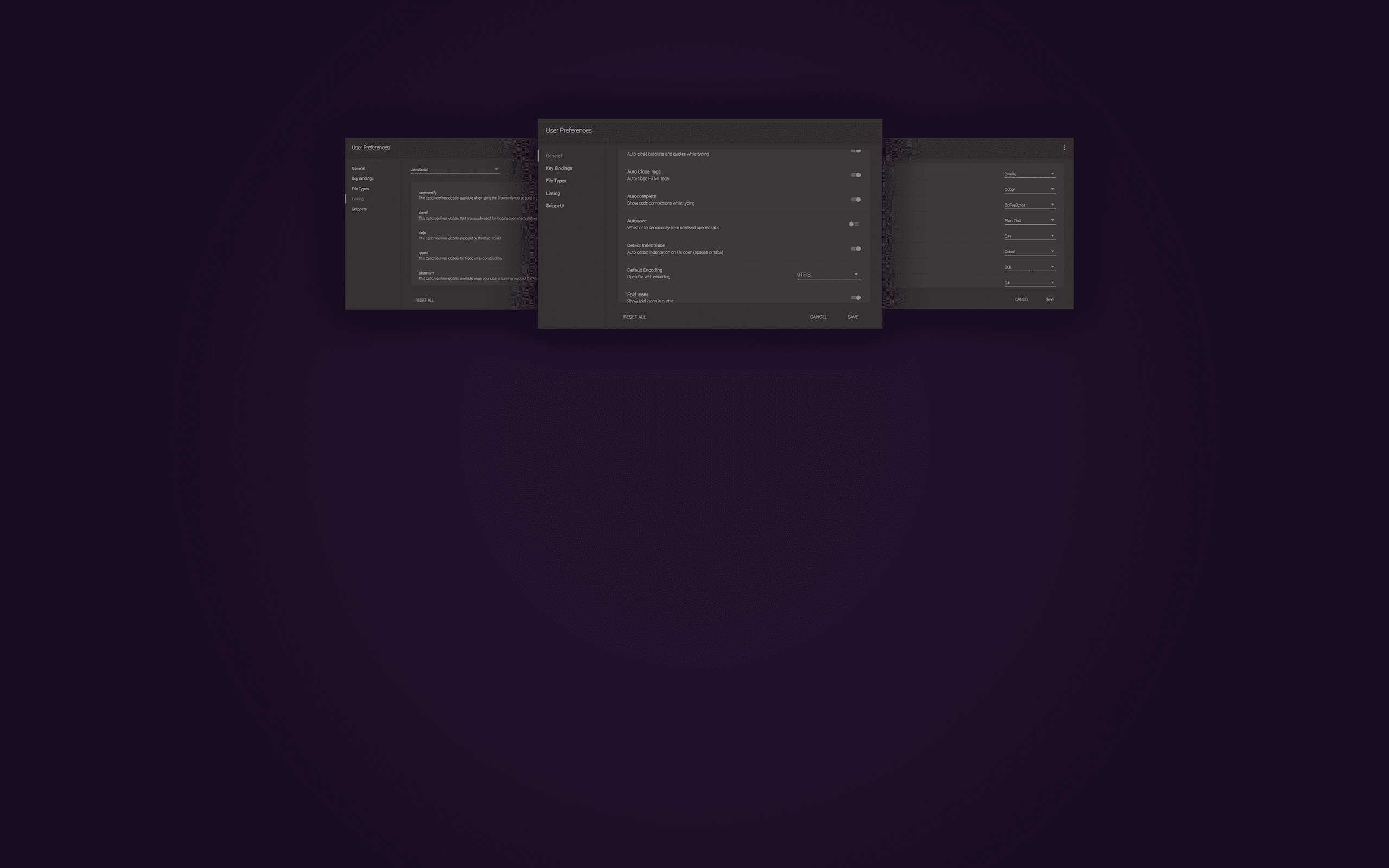Select the browserify linting option row

pos(474,195)
